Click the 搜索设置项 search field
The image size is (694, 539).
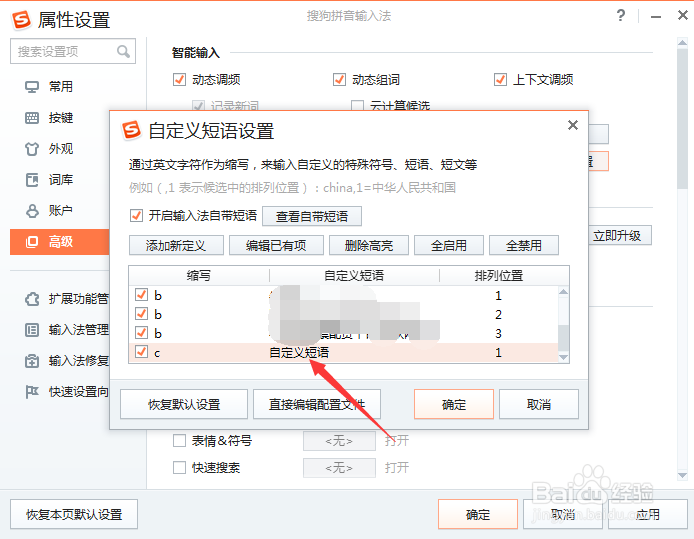click(x=73, y=51)
